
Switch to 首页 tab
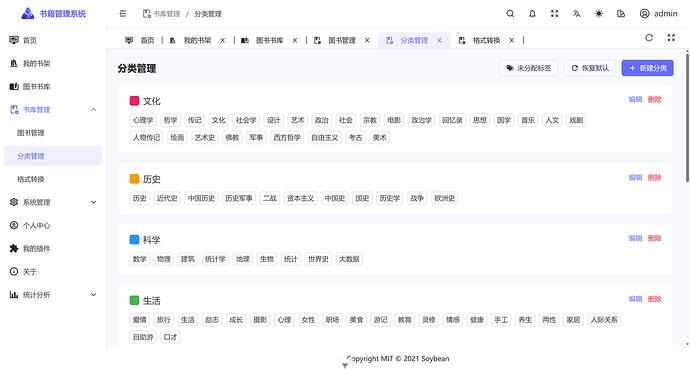point(140,40)
